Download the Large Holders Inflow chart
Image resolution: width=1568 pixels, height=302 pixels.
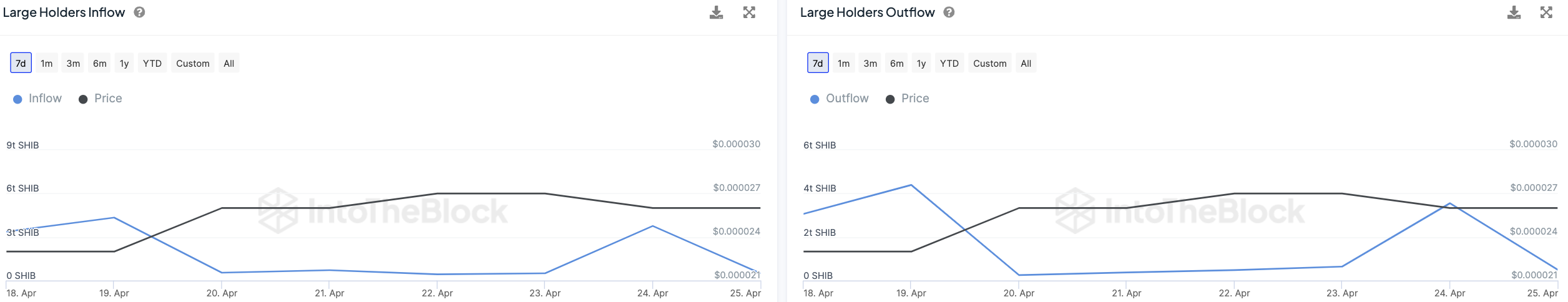tap(716, 12)
